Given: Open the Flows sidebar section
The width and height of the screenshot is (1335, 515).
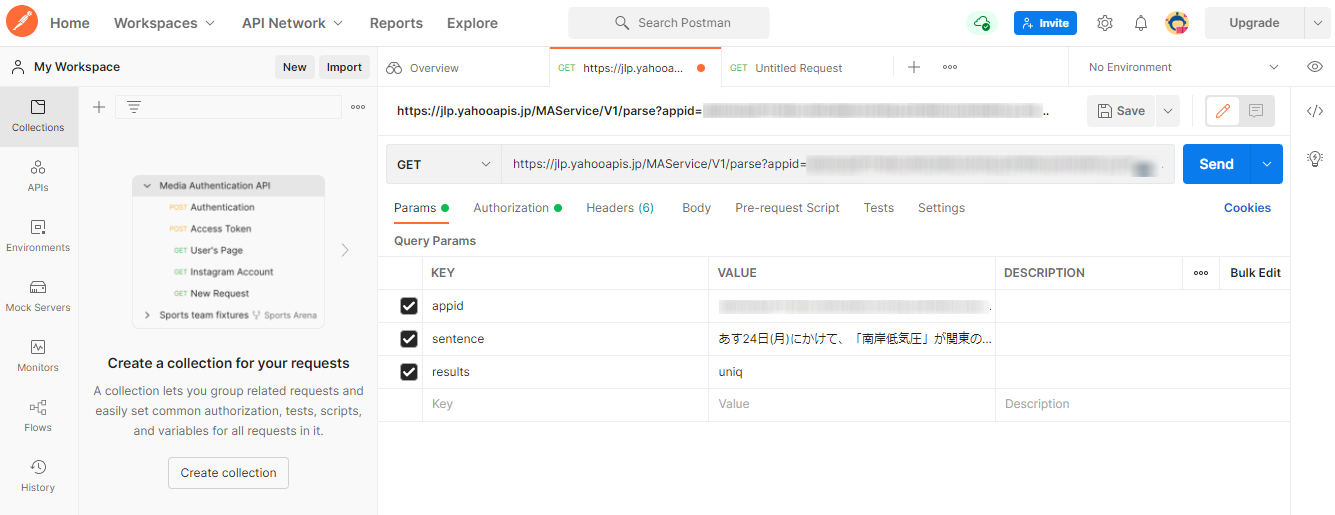Looking at the screenshot, I should click(38, 416).
